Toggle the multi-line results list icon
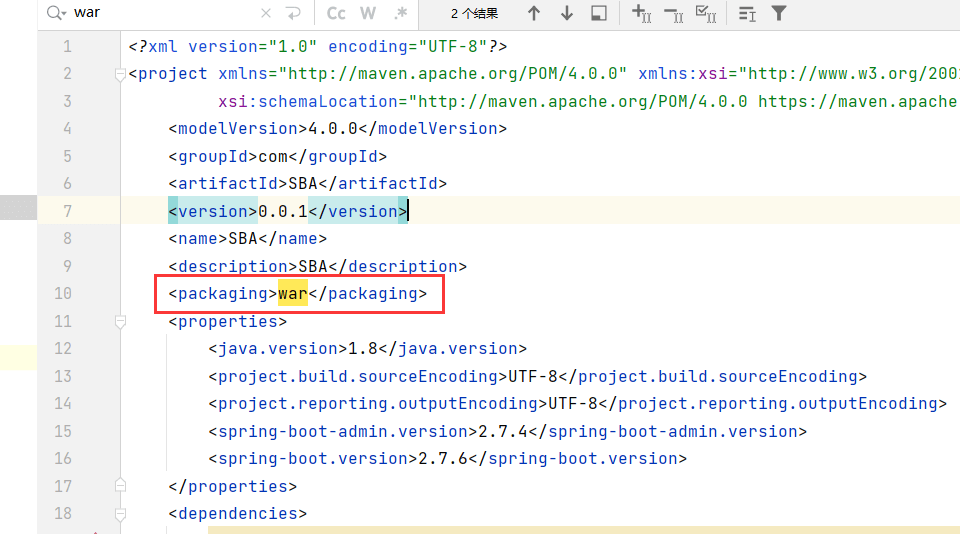 [x=747, y=13]
